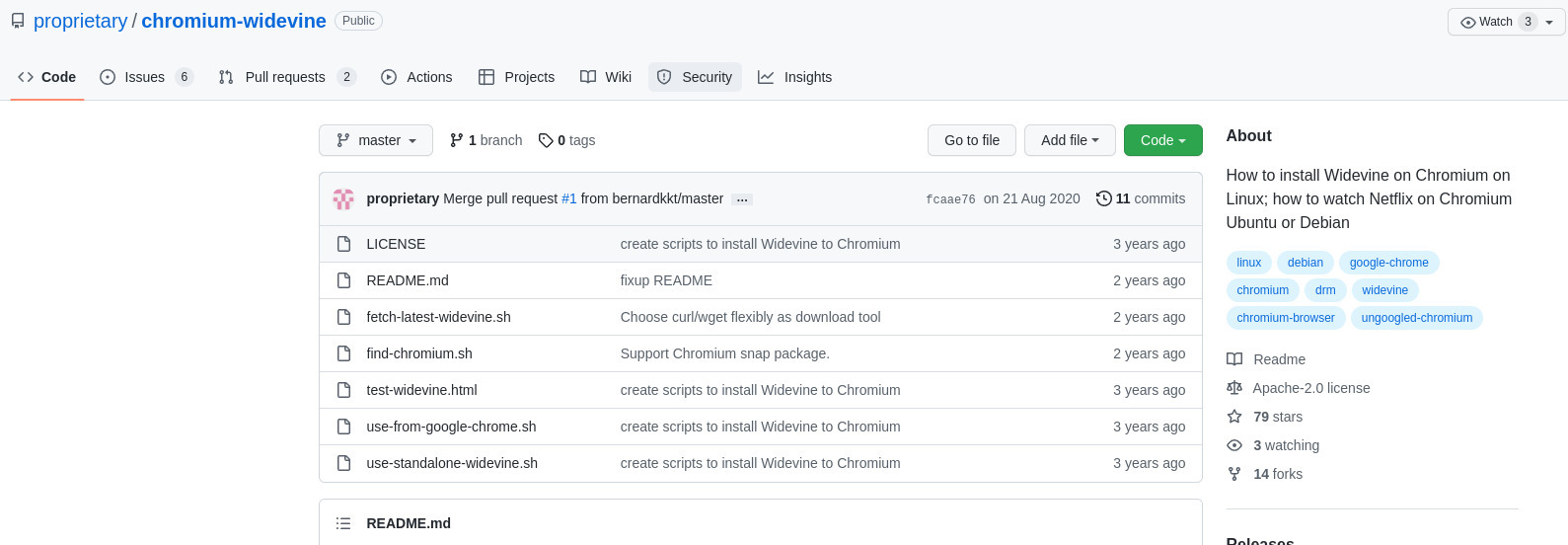Open 'Support Chromium snap package.' commit message
The image size is (1568, 545).
tap(725, 353)
